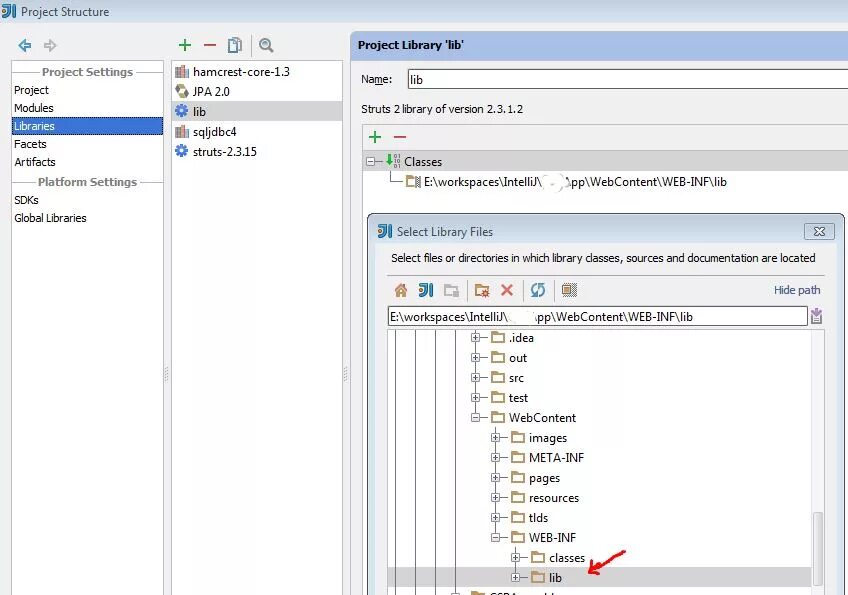
Task: Open Facets settings
Action: click(30, 144)
